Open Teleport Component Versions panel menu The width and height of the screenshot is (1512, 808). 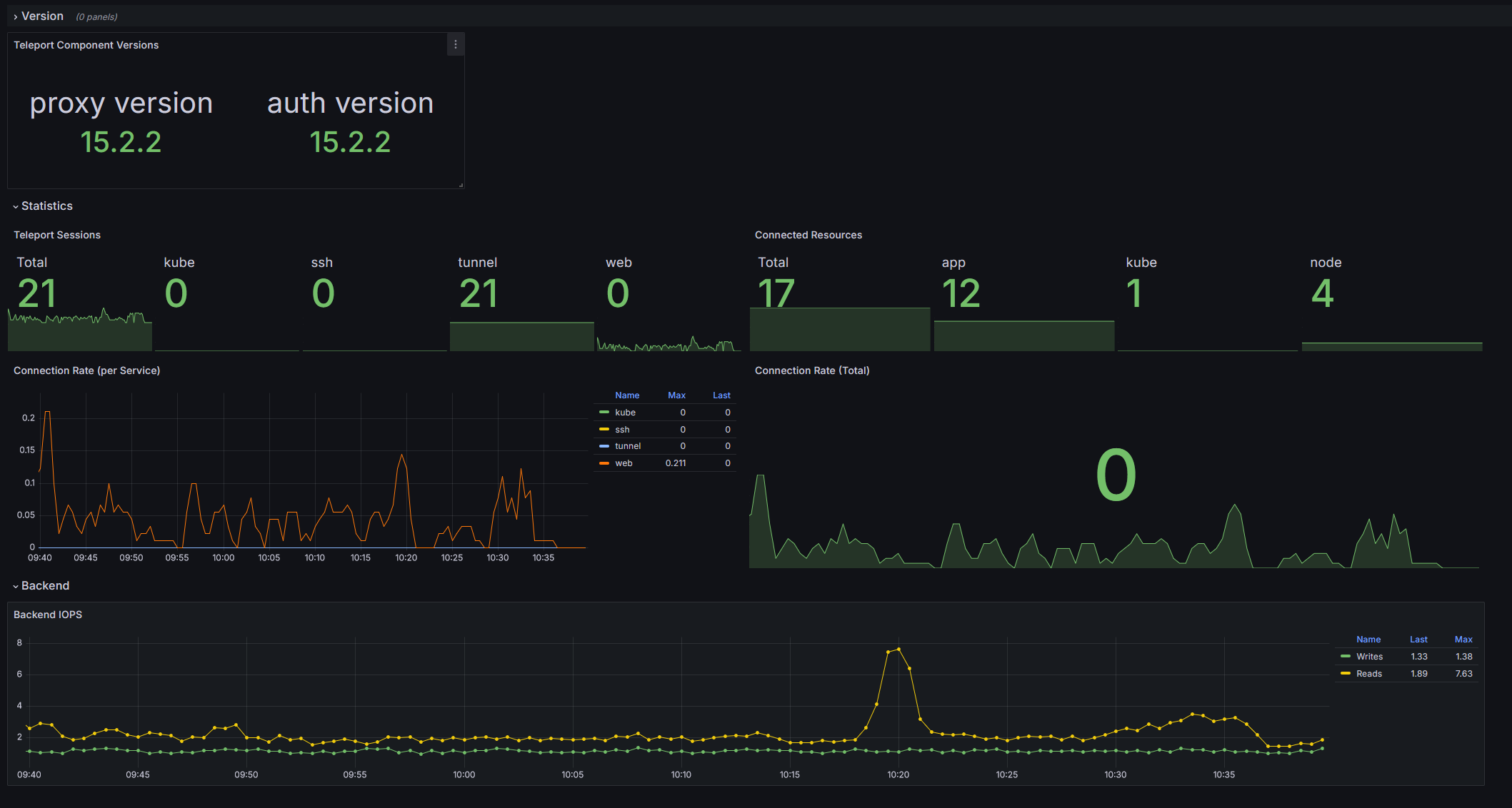click(455, 44)
